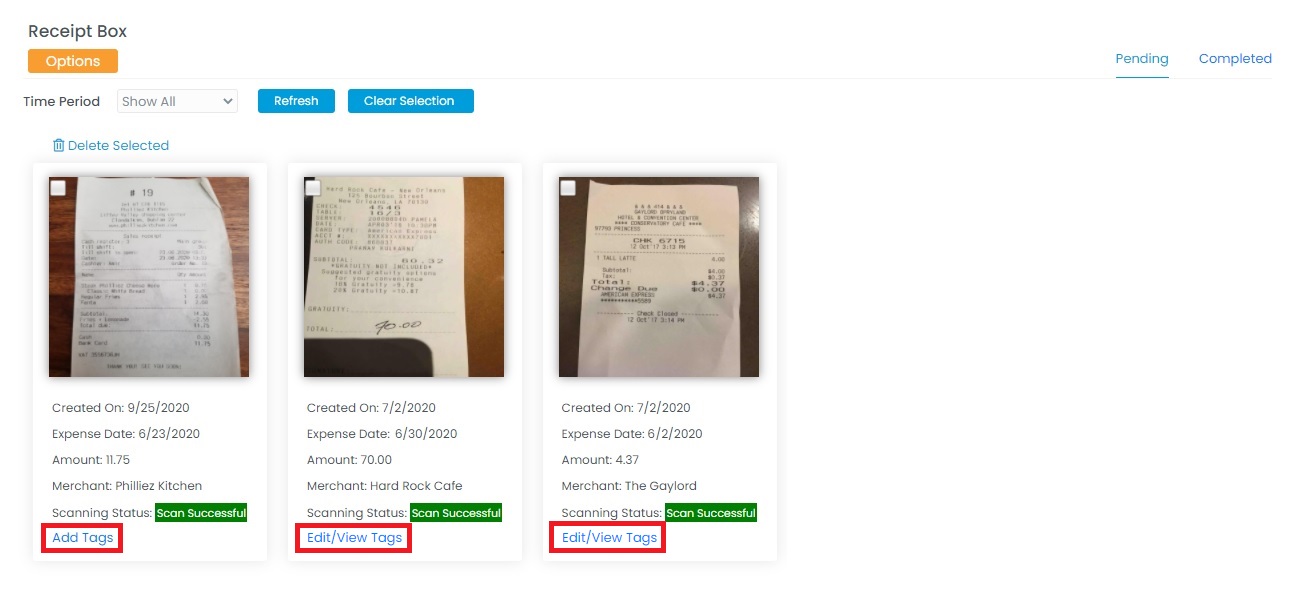Open the Gaylord receipt image
Image resolution: width=1297 pixels, height=589 pixels.
pyautogui.click(x=659, y=277)
